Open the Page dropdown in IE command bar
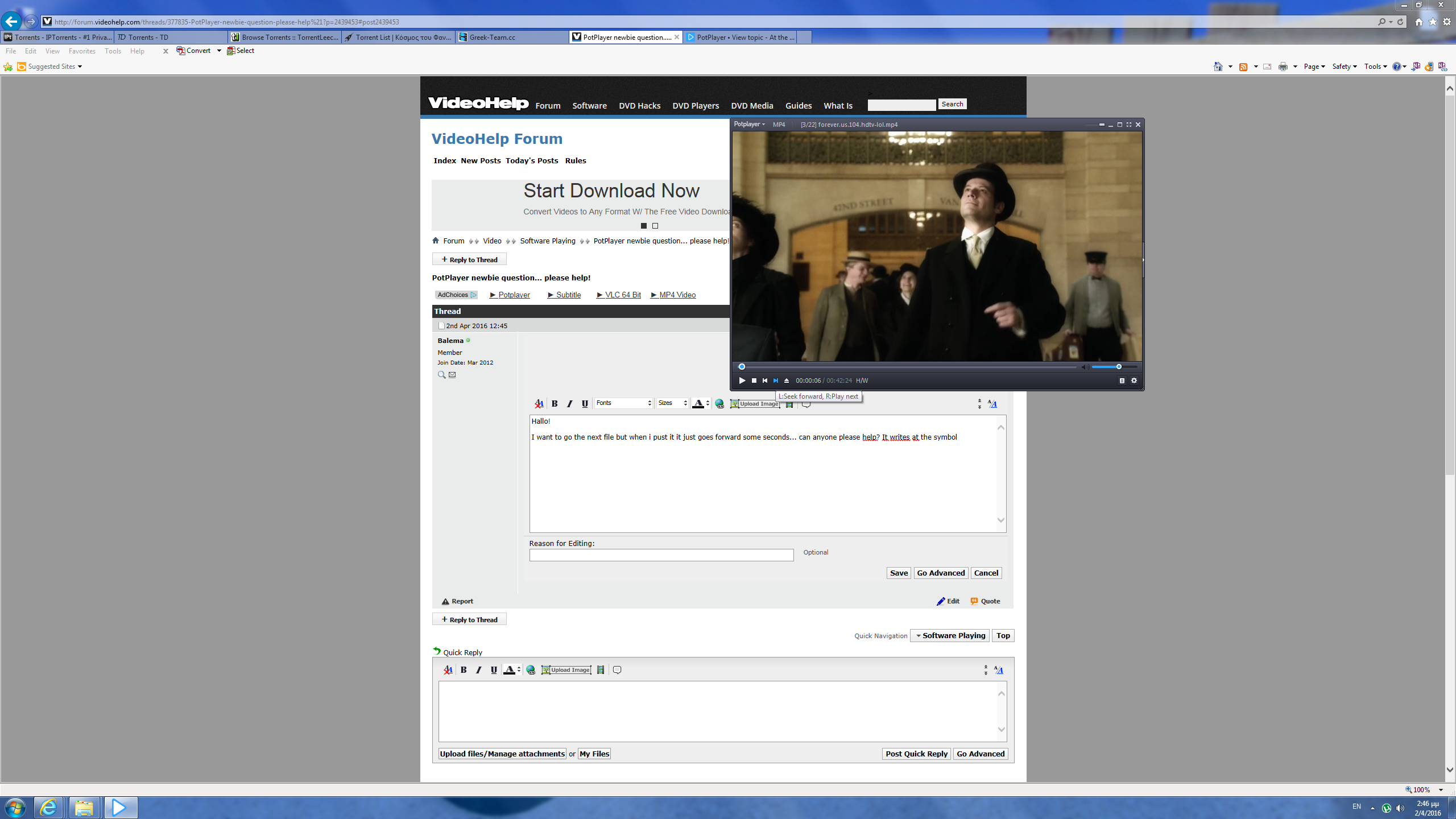 tap(1314, 67)
